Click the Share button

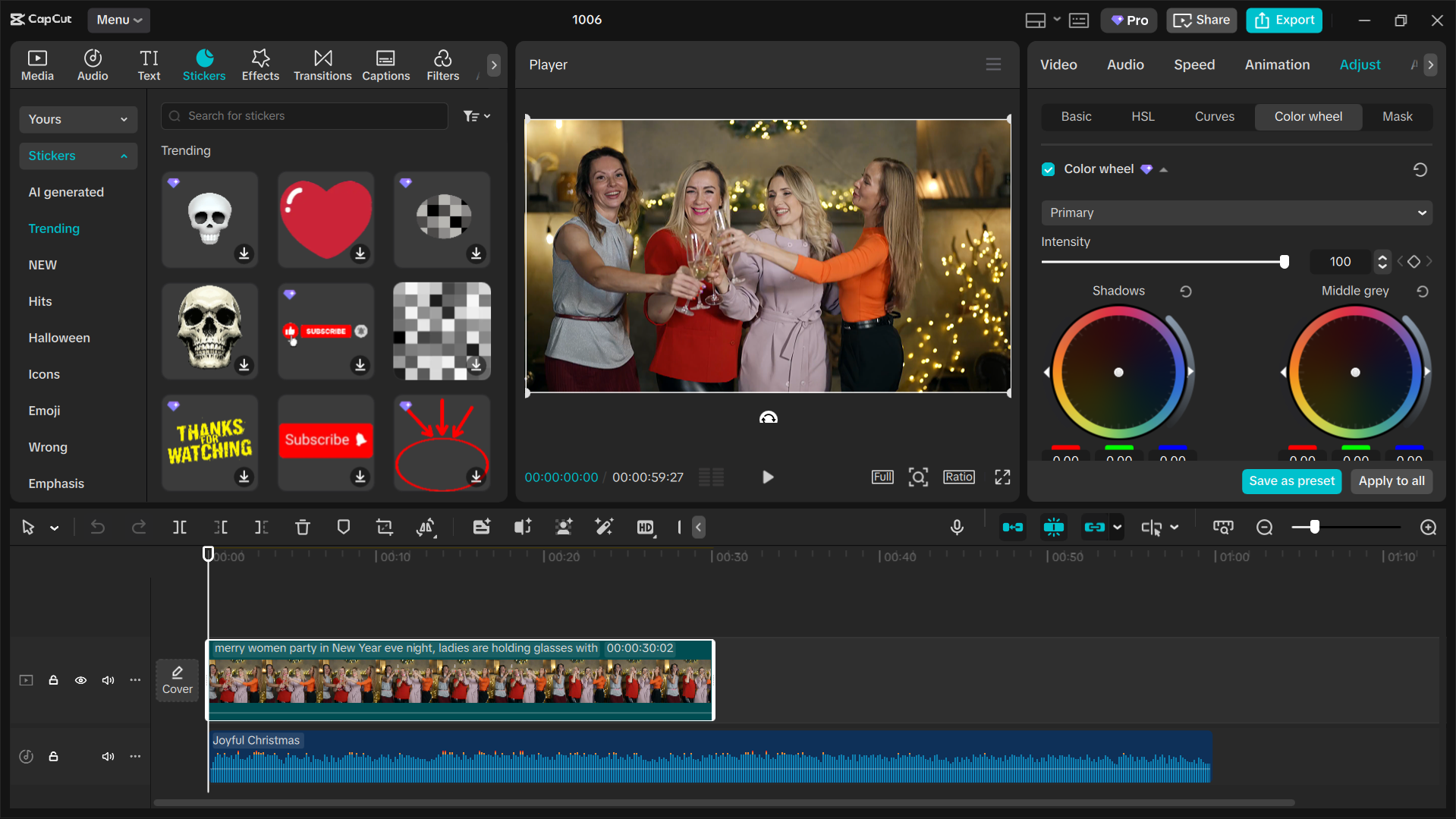1201,20
